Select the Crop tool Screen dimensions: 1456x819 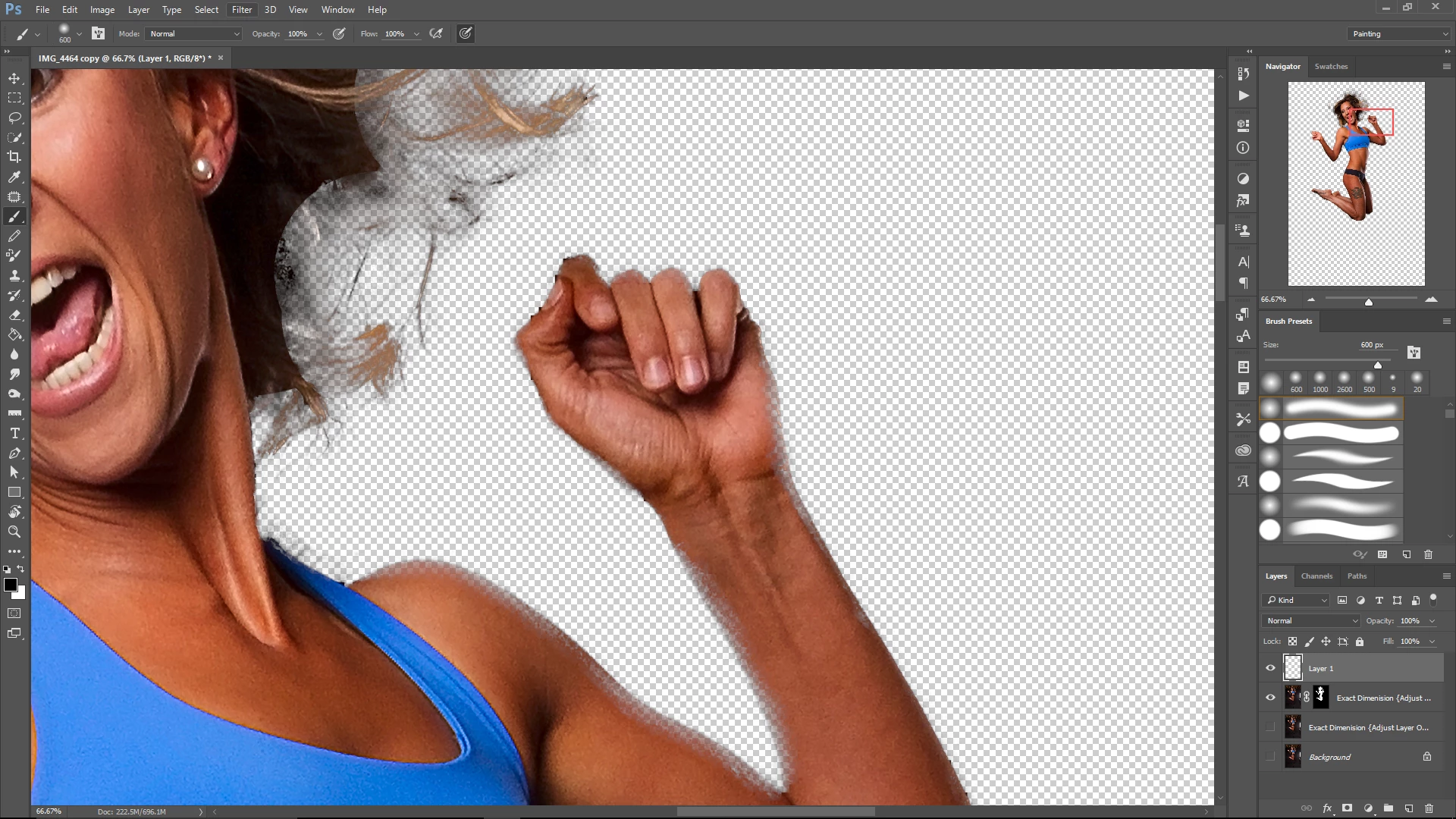14,157
